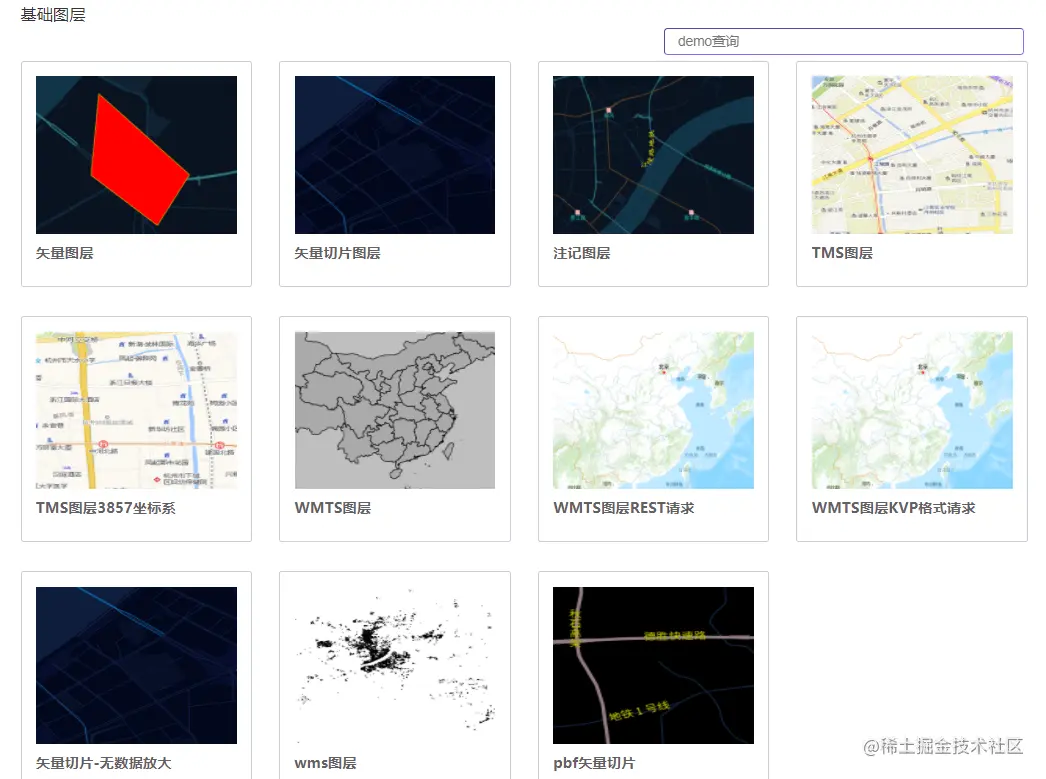
Task: Click the WMTS图层REST请求 title
Action: pyautogui.click(x=624, y=508)
